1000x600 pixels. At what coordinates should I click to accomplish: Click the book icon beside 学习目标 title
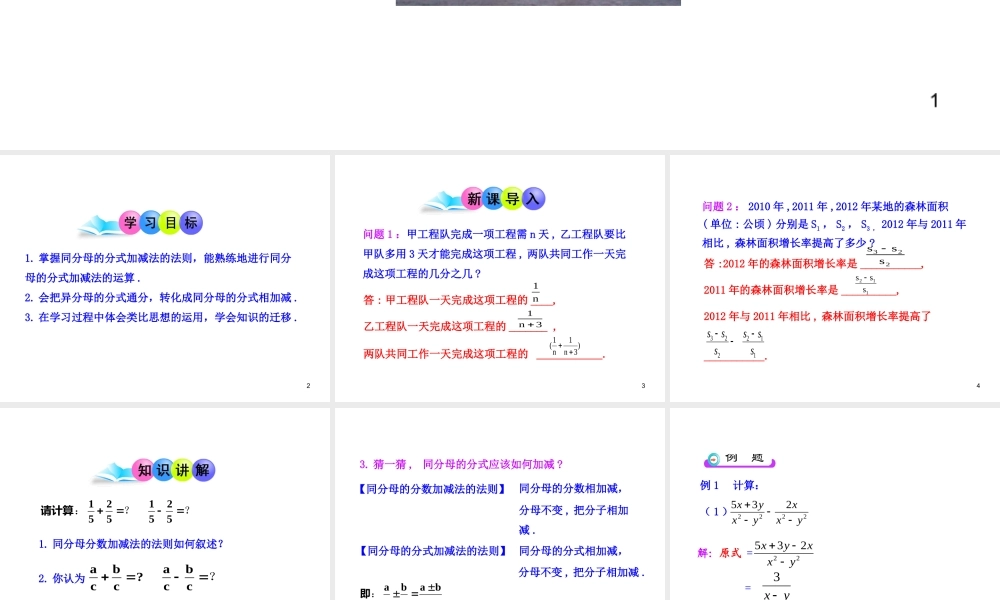point(97,222)
